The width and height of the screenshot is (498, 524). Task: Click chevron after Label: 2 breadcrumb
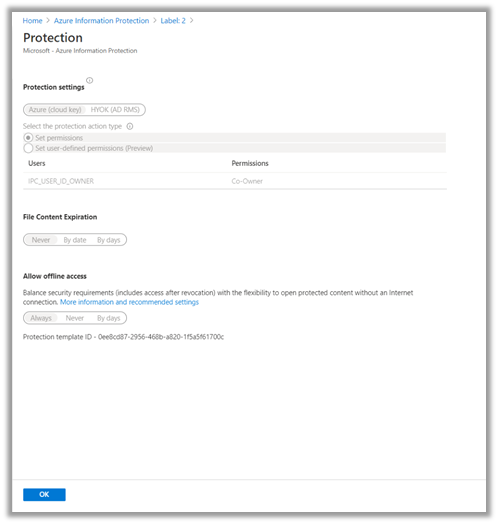pos(192,20)
